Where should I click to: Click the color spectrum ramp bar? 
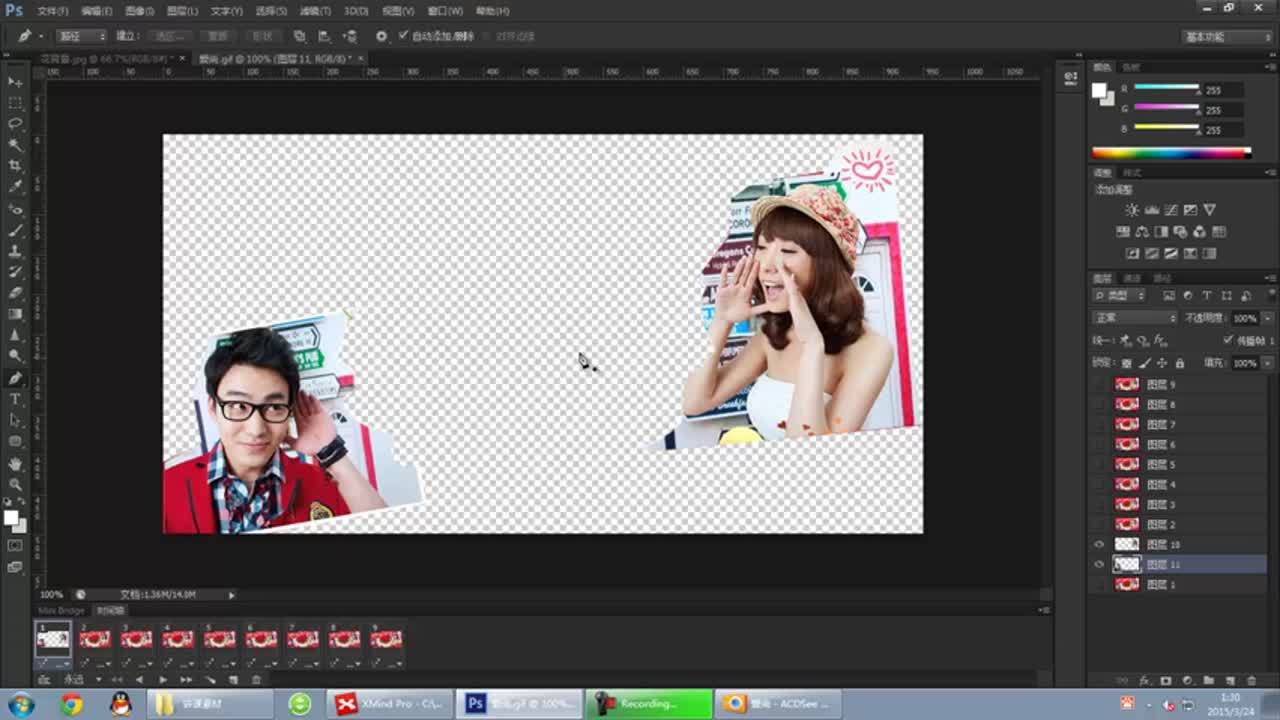(1171, 153)
